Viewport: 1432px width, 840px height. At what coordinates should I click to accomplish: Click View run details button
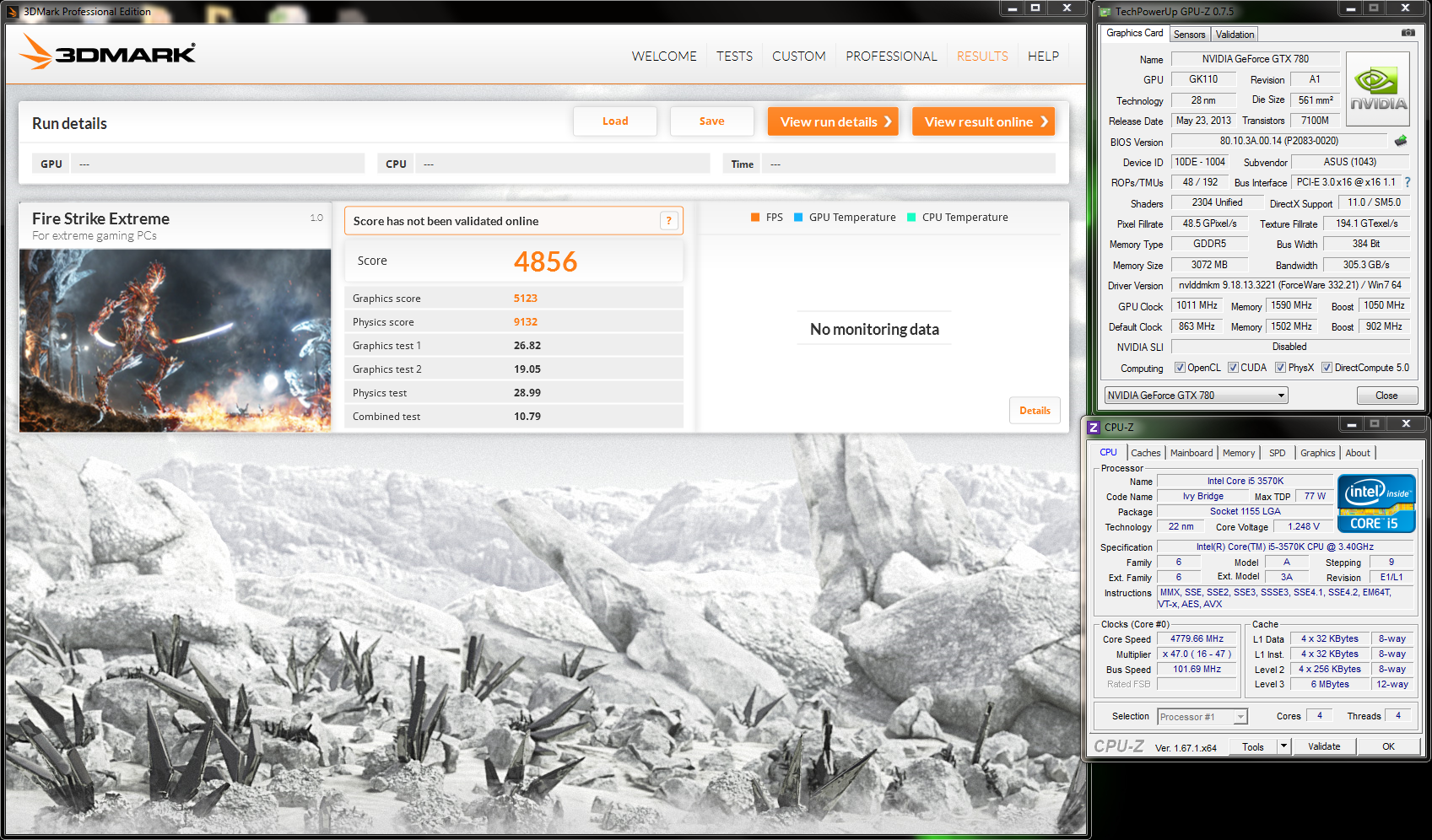(x=833, y=121)
